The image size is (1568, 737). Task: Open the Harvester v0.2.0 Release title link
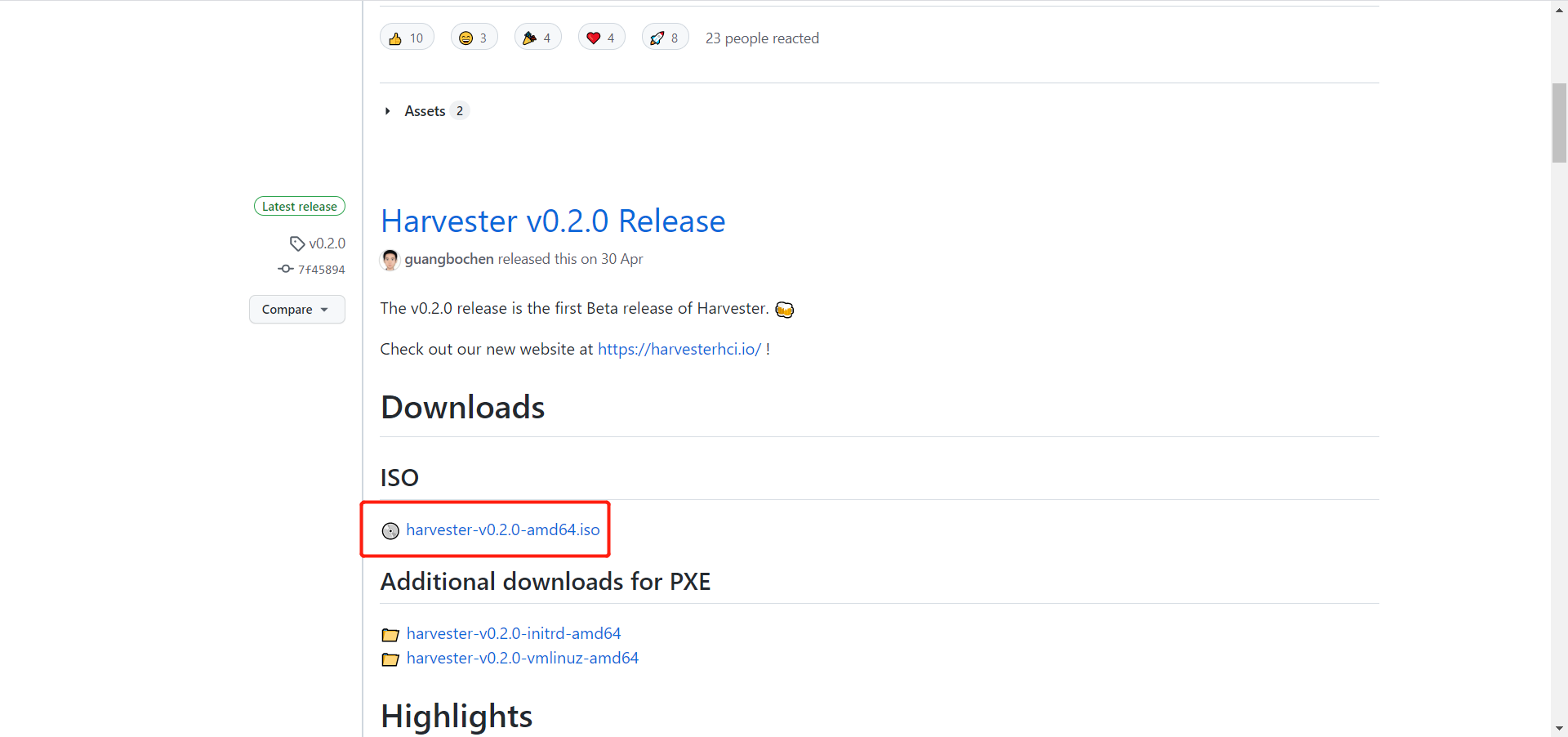click(x=553, y=221)
